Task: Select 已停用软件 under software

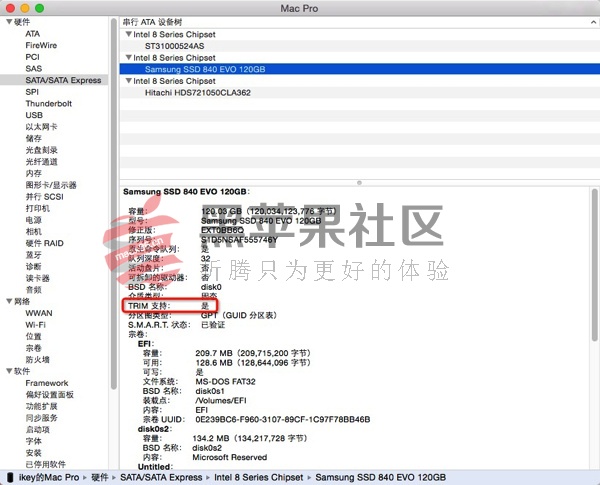Action: (x=46, y=464)
